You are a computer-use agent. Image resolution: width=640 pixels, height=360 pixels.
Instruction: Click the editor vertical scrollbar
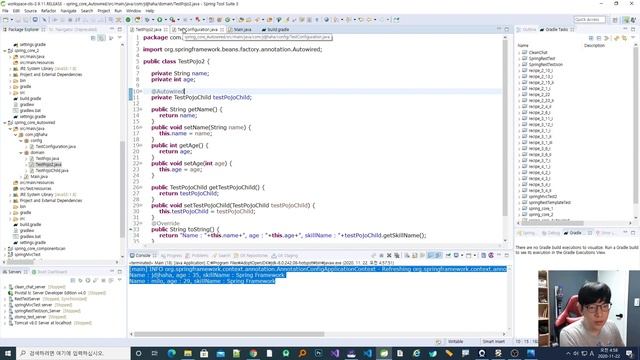tap(505, 129)
